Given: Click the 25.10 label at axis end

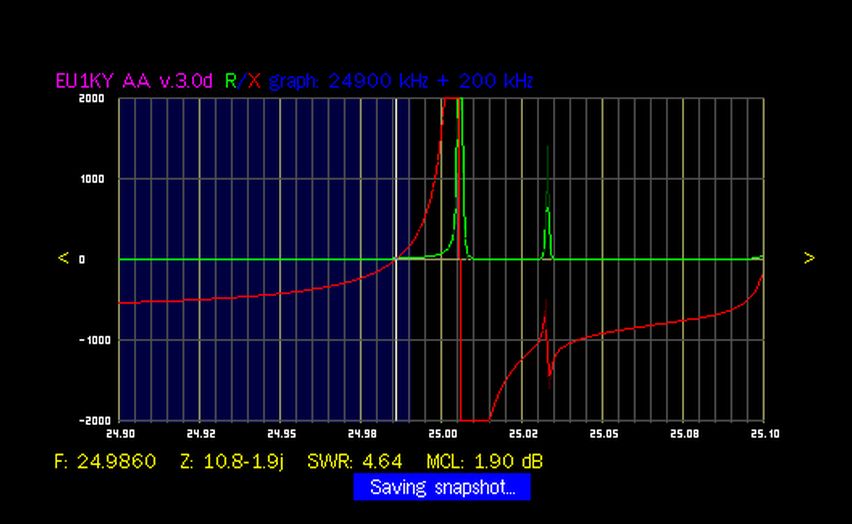Looking at the screenshot, I should pos(763,435).
